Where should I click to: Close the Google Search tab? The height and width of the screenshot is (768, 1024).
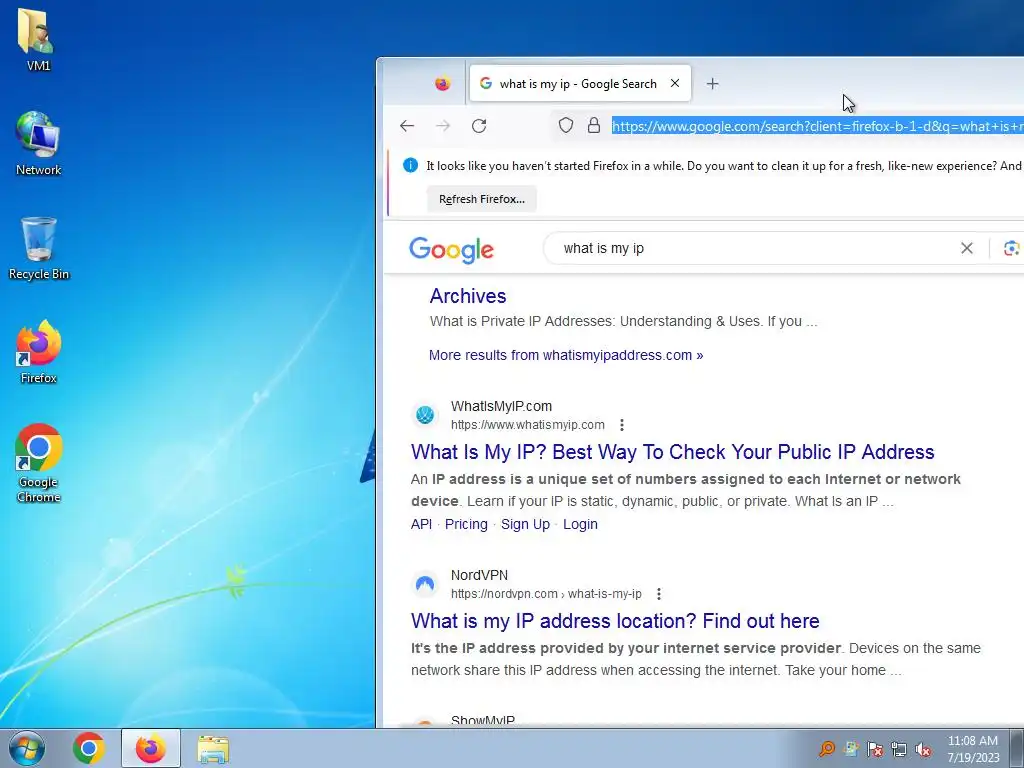[x=675, y=84]
